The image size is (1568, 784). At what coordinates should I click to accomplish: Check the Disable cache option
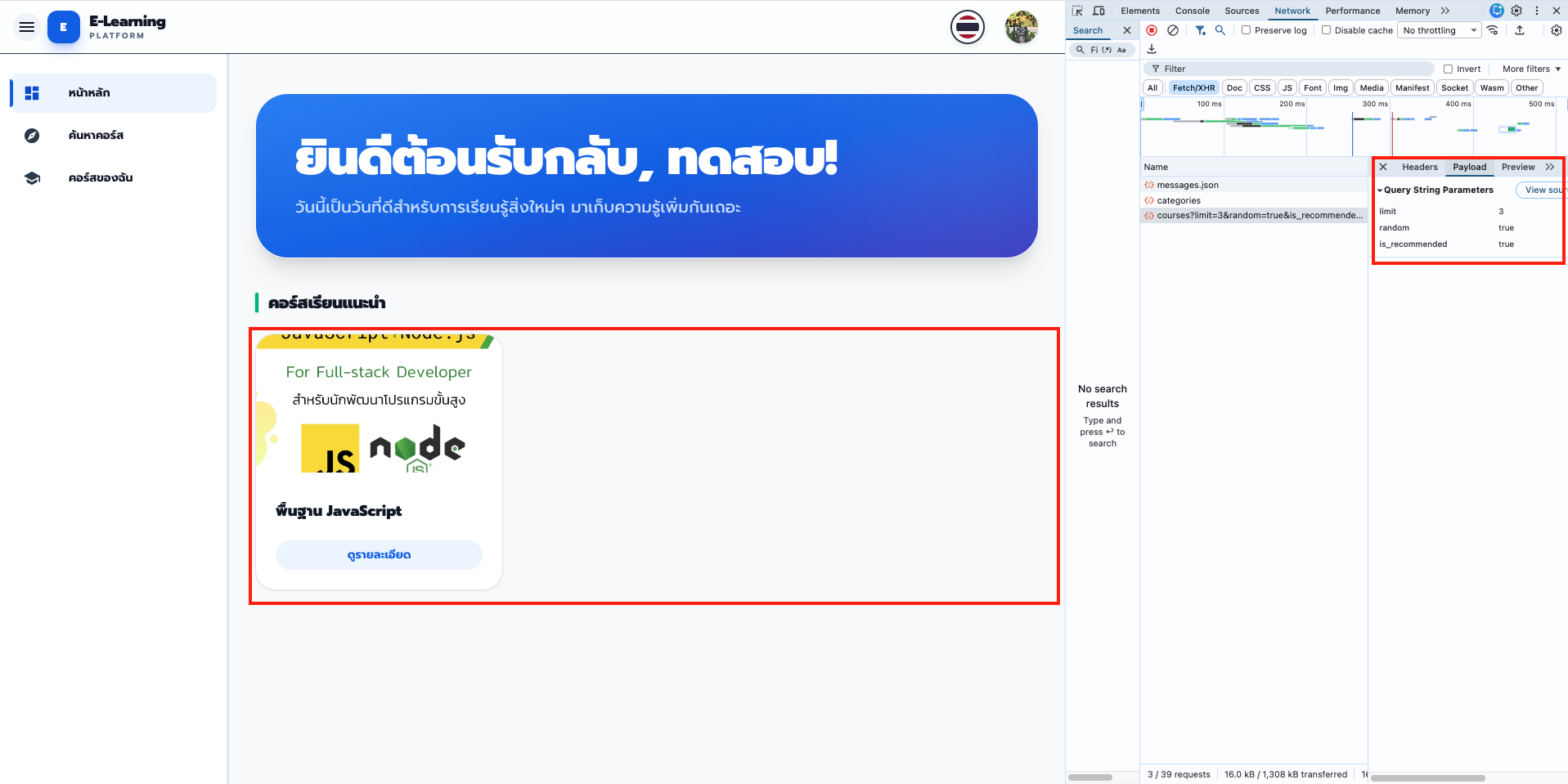click(x=1326, y=30)
